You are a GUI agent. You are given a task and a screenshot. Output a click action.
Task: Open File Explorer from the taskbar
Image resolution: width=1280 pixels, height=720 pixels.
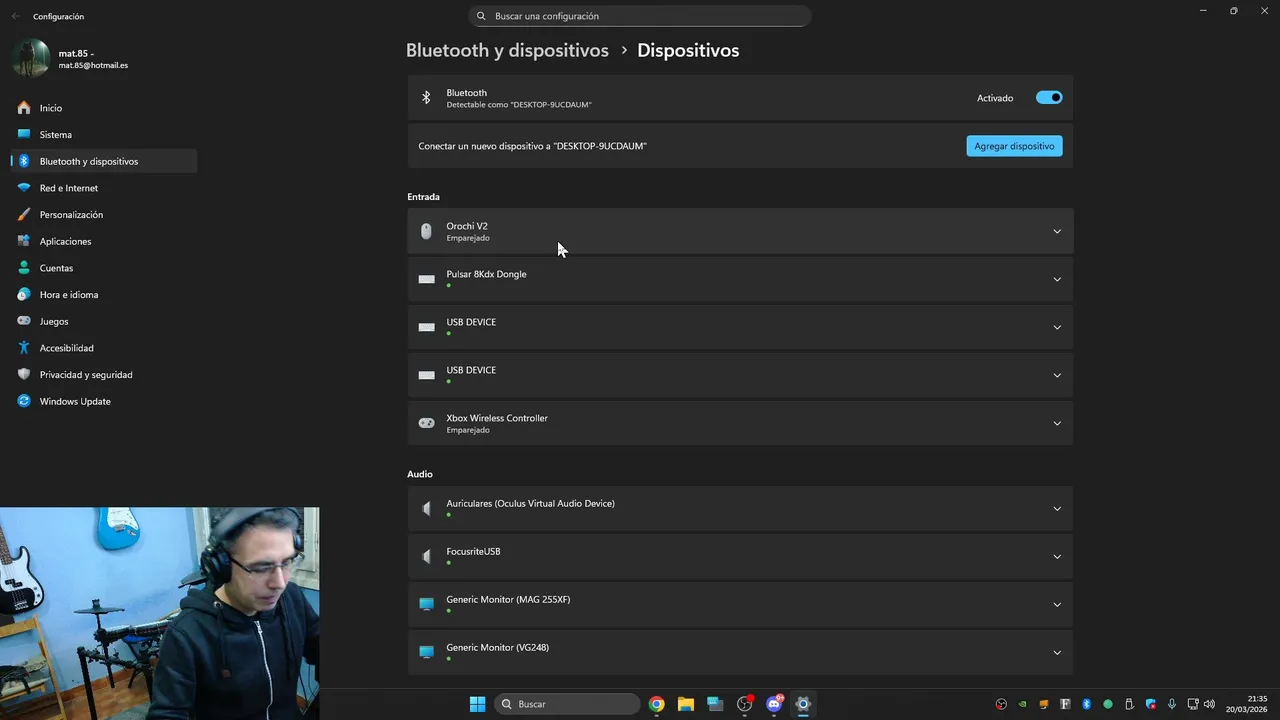(x=685, y=704)
